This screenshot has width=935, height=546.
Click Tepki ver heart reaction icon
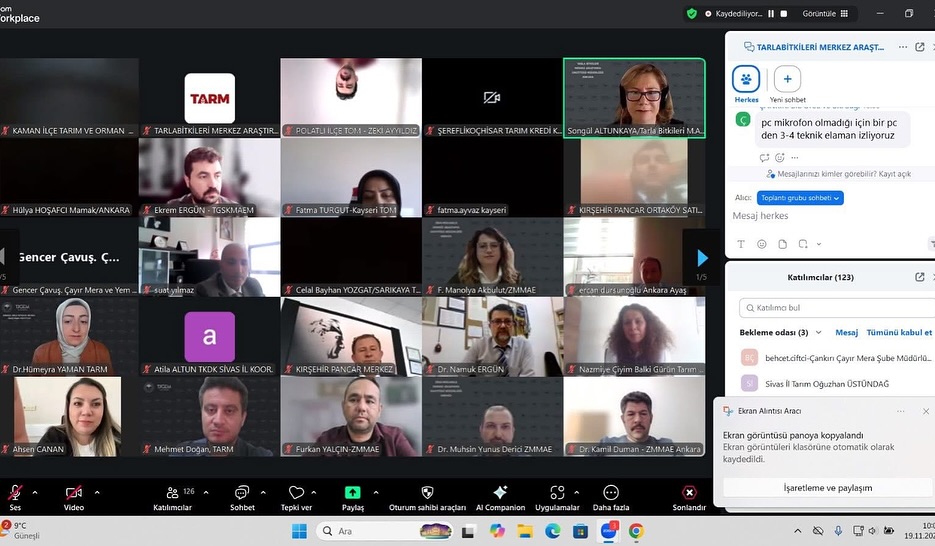tap(296, 493)
